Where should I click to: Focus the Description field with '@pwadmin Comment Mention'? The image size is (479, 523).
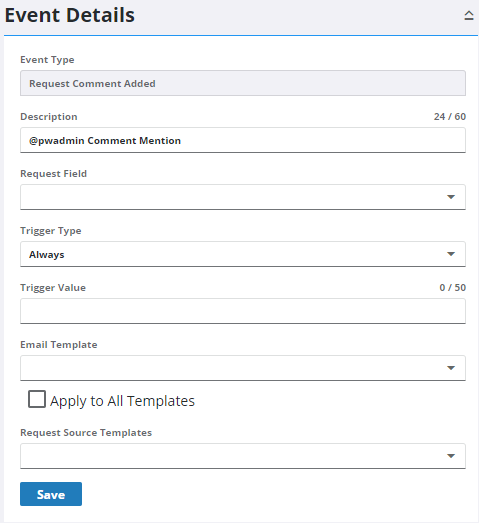[x=243, y=140]
